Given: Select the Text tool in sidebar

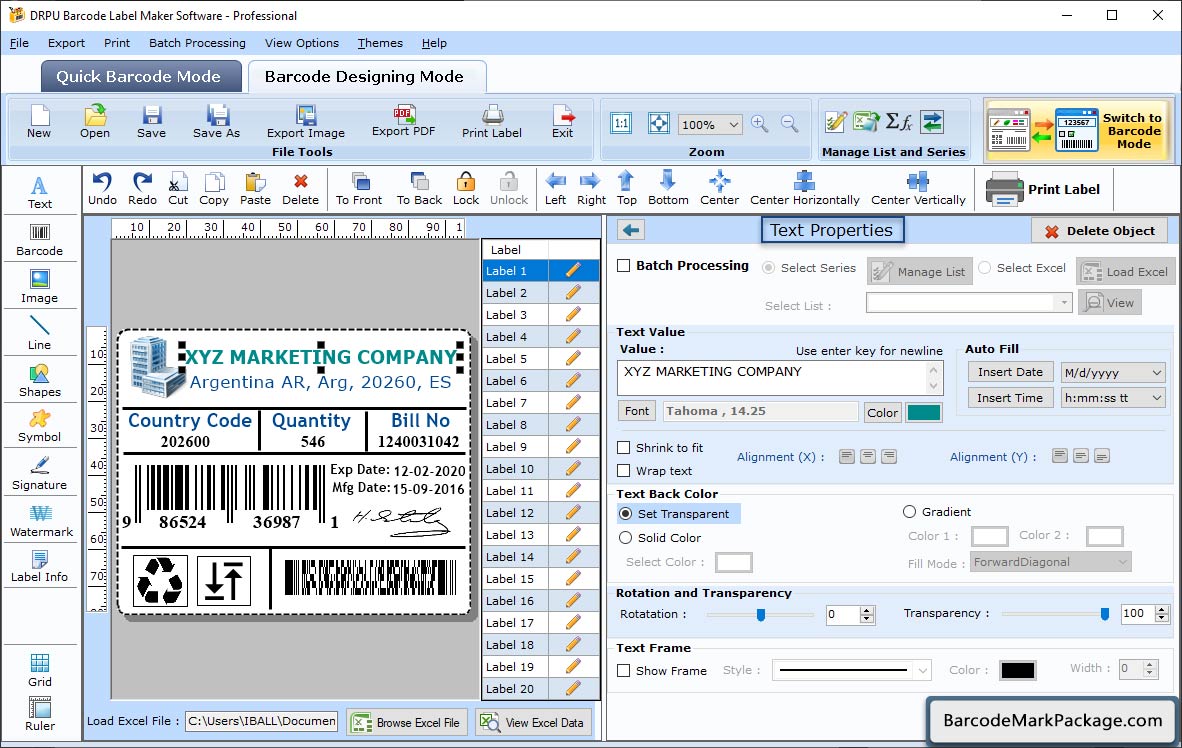Looking at the screenshot, I should pos(39,192).
